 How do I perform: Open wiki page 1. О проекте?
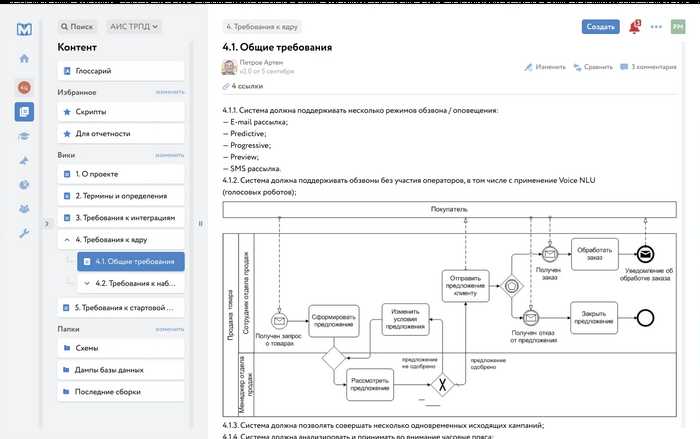tap(121, 174)
